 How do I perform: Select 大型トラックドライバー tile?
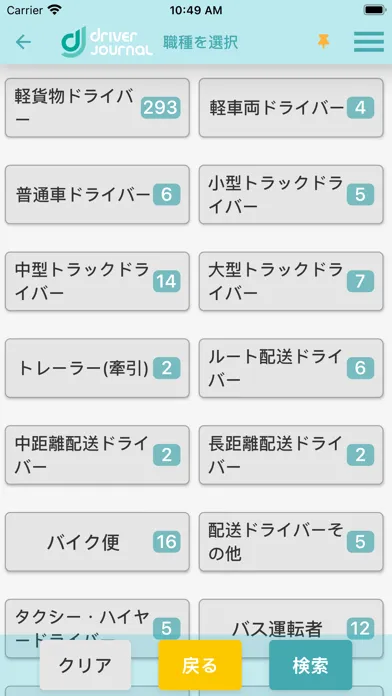click(291, 281)
